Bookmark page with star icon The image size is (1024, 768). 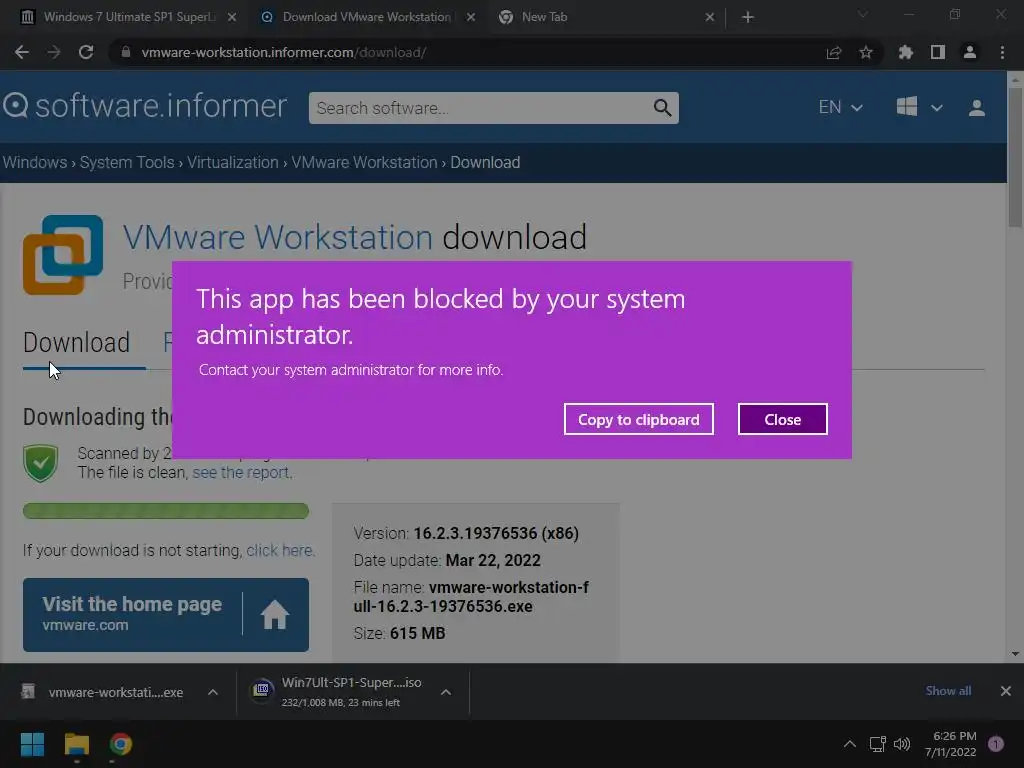point(866,53)
